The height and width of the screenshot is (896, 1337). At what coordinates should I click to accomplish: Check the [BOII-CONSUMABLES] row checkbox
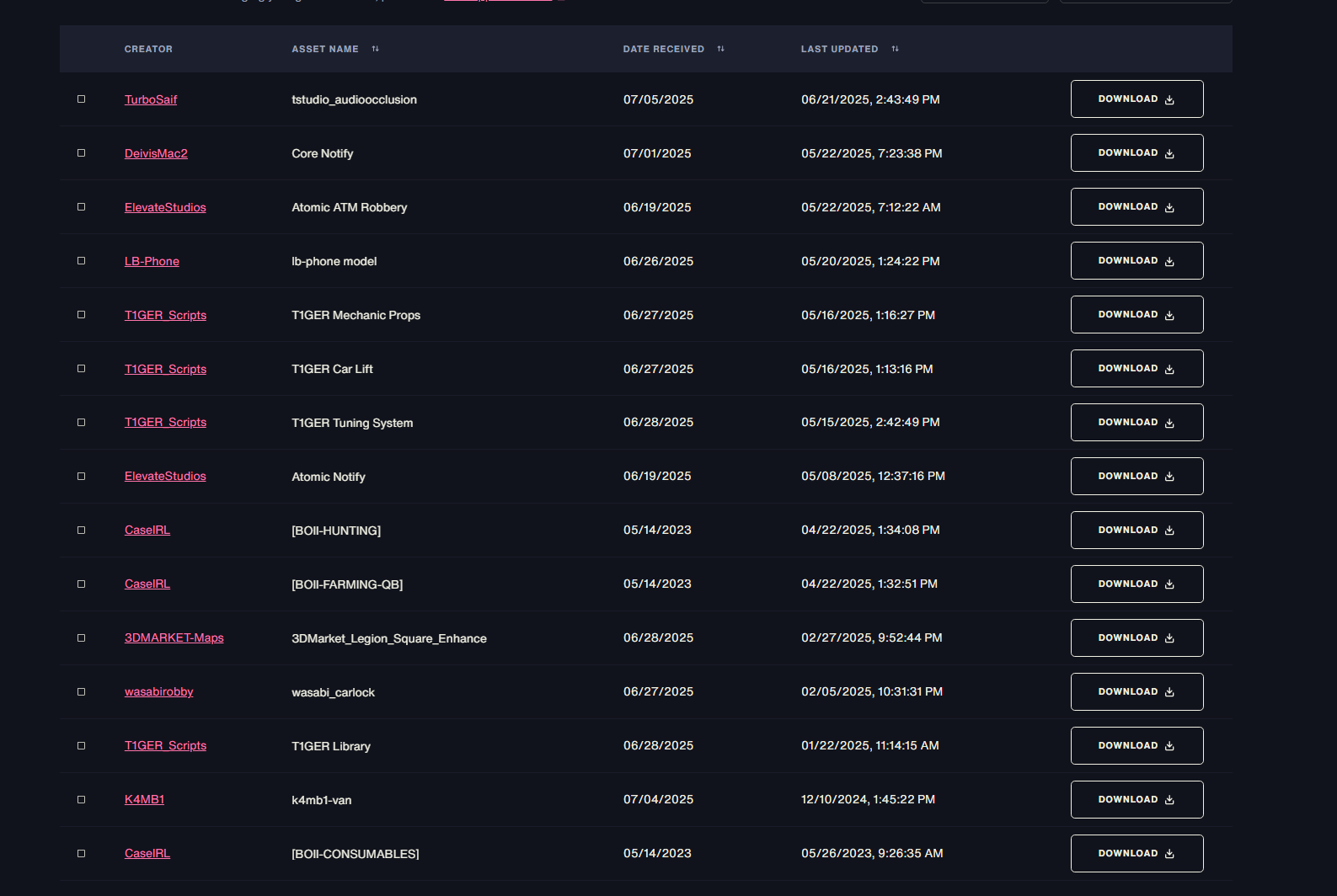pyautogui.click(x=82, y=854)
